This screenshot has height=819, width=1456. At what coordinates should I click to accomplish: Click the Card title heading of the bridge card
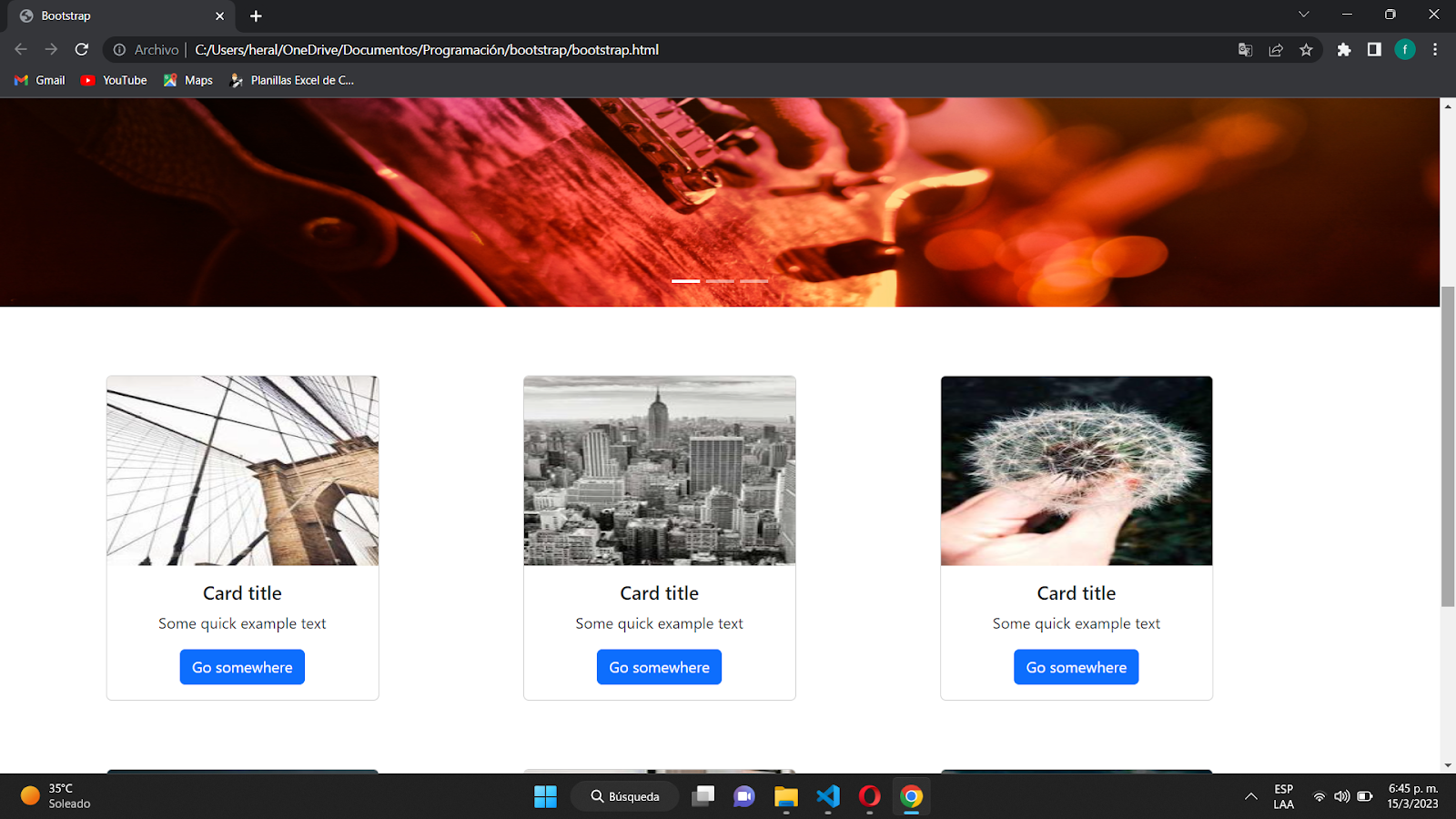click(x=242, y=593)
